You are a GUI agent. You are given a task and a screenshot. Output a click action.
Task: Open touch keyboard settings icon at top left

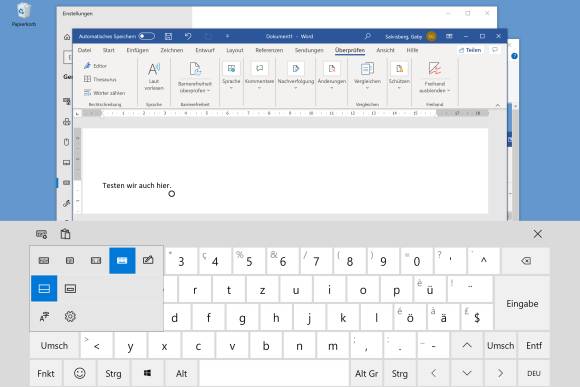click(41, 234)
